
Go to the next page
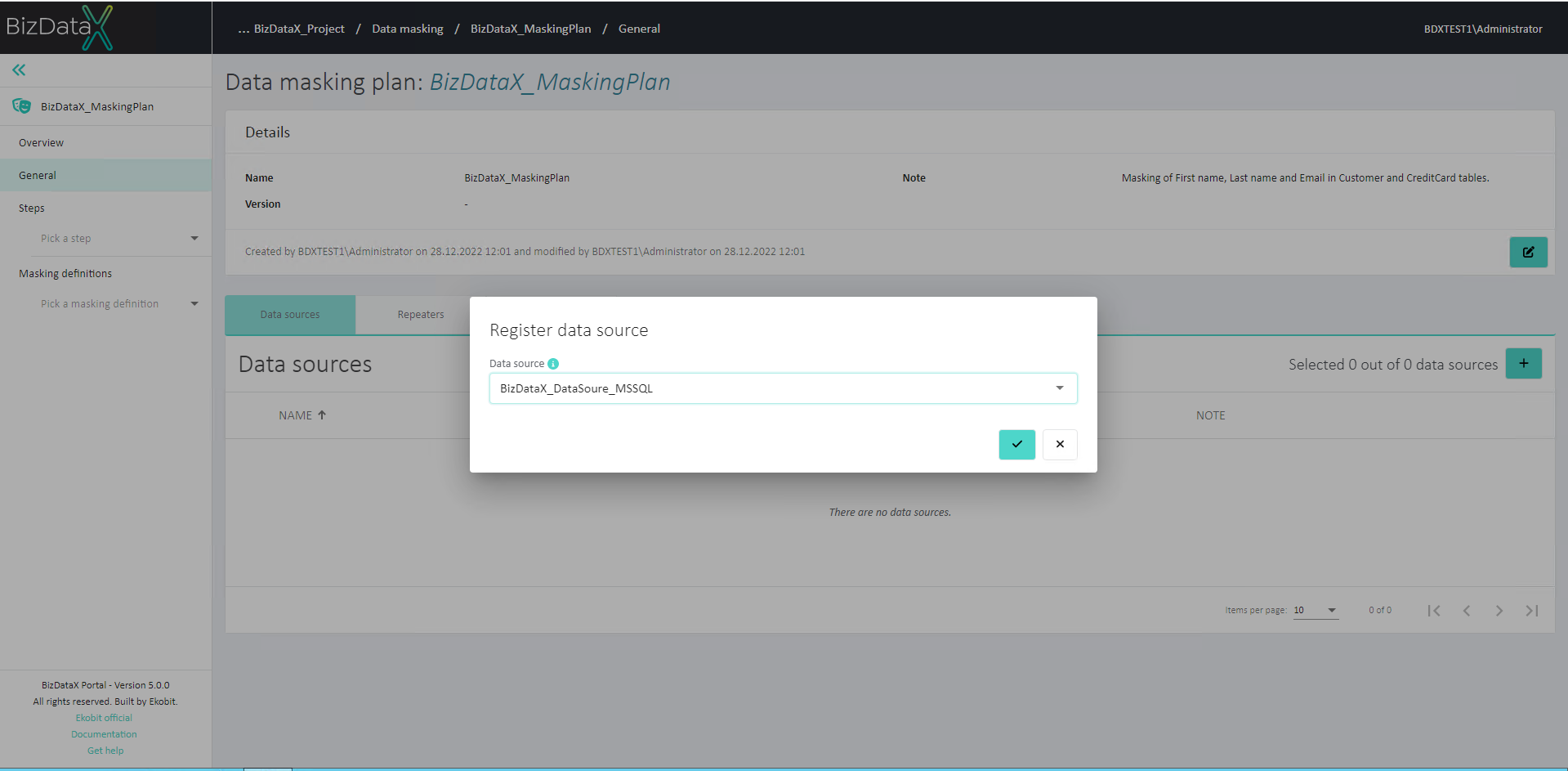[x=1499, y=611]
